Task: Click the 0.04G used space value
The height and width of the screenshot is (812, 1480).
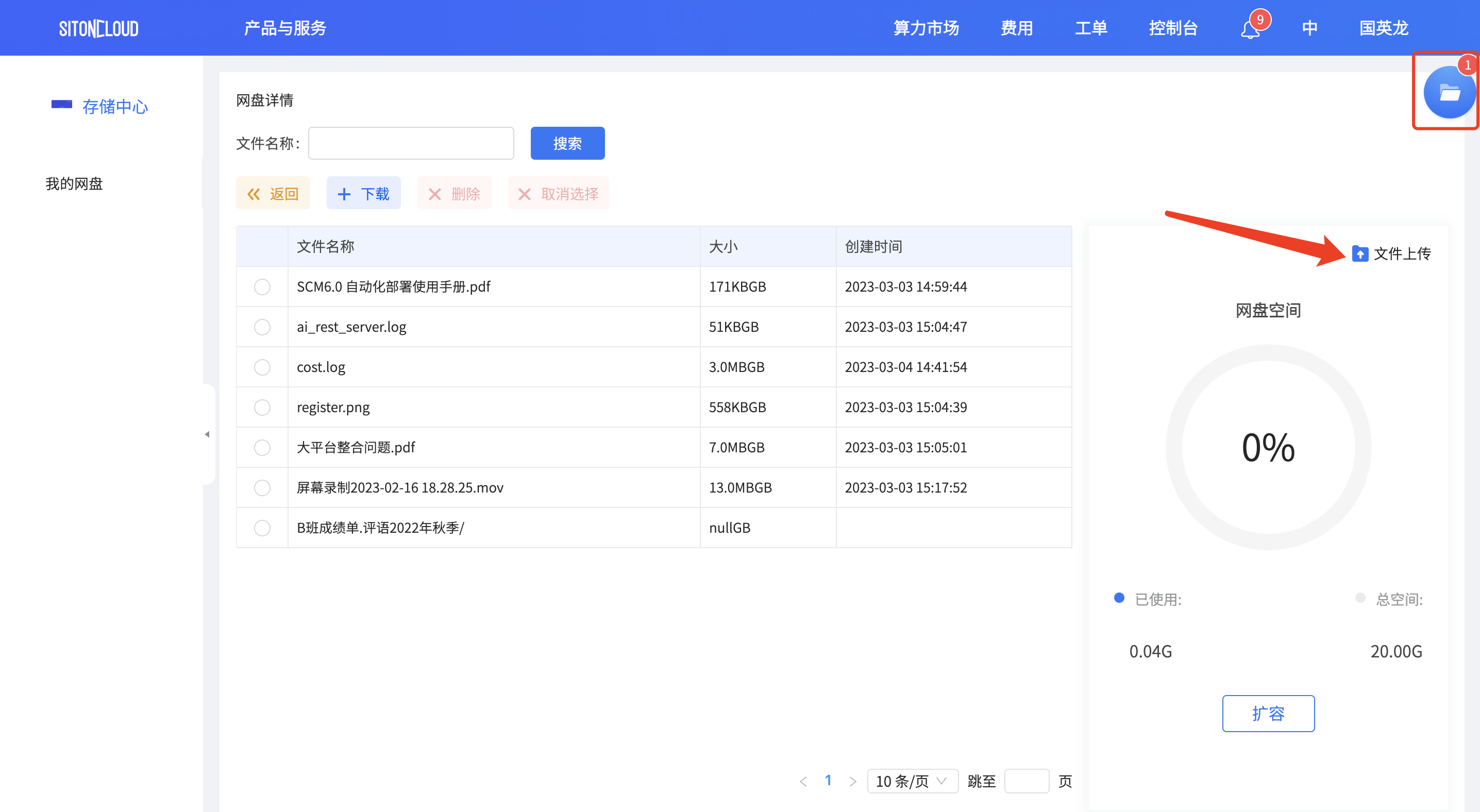Action: pyautogui.click(x=1150, y=651)
